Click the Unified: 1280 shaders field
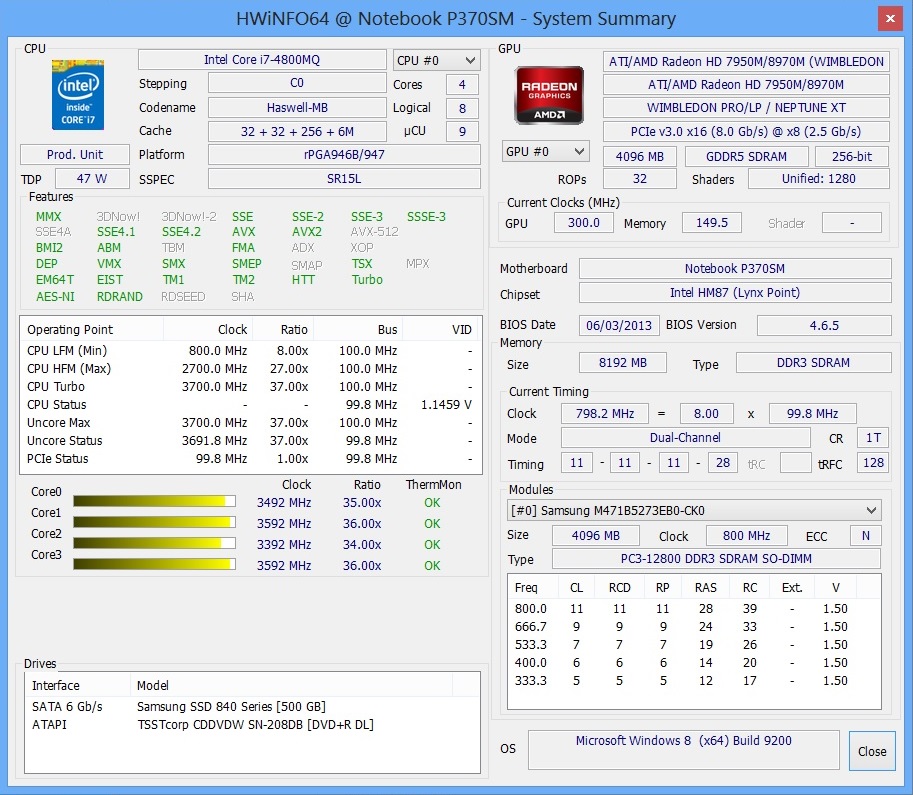Viewport: 913px width, 795px height. pyautogui.click(x=819, y=179)
